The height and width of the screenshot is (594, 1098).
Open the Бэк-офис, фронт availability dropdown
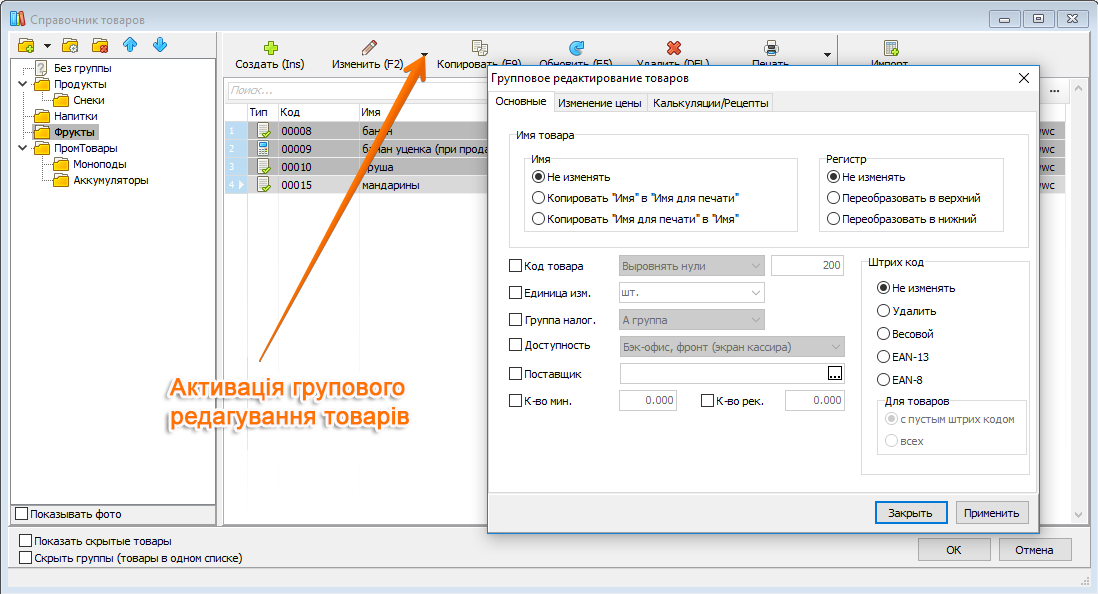732,347
